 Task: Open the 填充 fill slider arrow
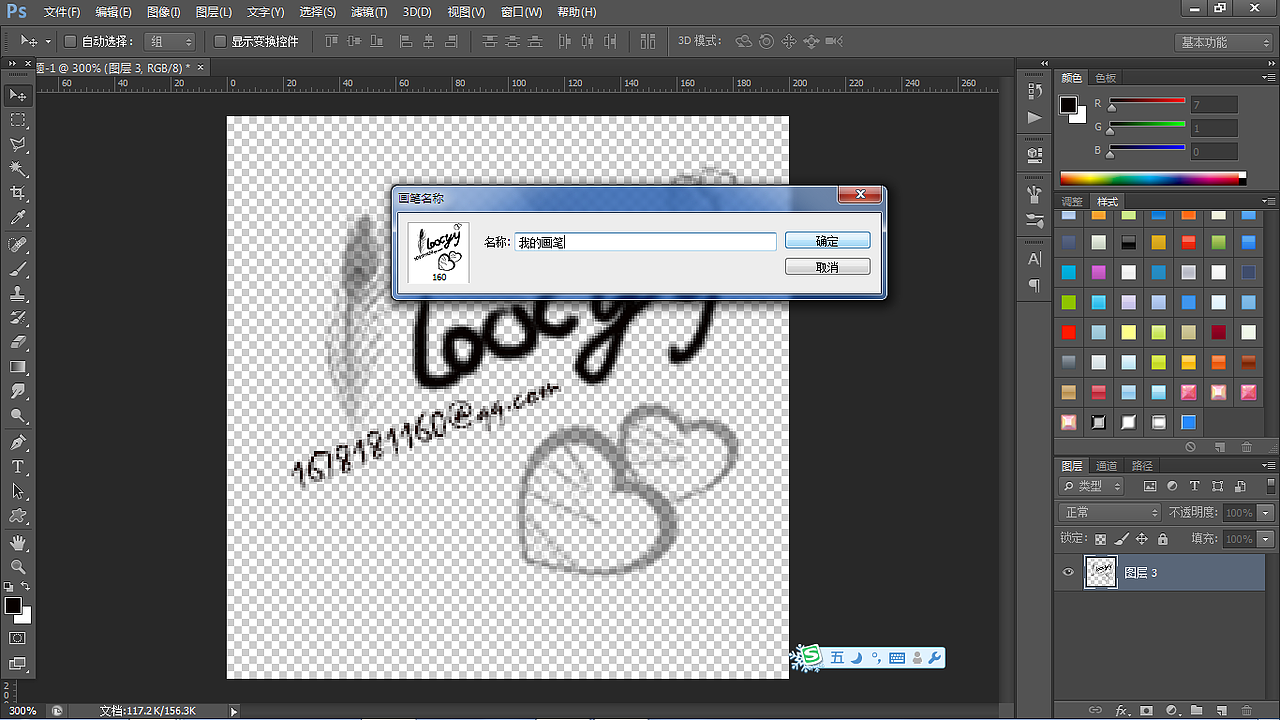tap(1266, 539)
